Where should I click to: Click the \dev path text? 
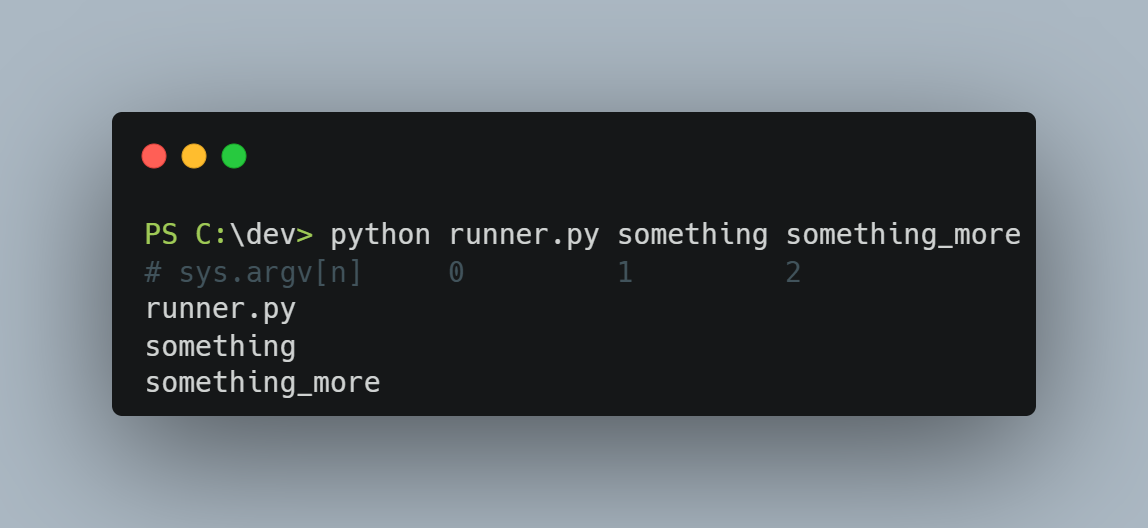(x=263, y=234)
